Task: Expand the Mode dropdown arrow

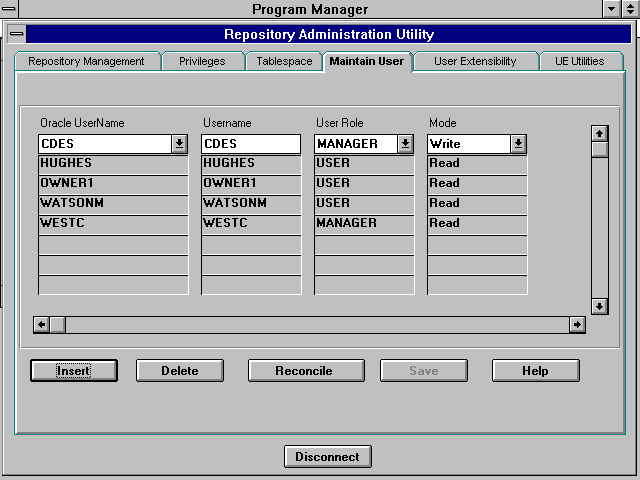Action: click(x=518, y=144)
